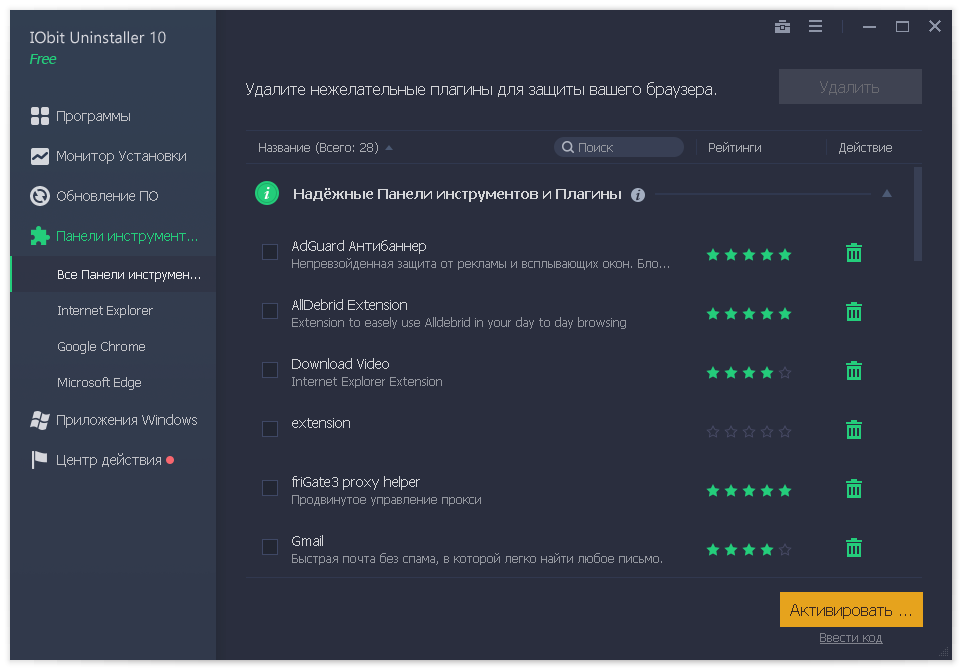Click the Действие column header
The height and width of the screenshot is (670, 962).
click(x=865, y=148)
